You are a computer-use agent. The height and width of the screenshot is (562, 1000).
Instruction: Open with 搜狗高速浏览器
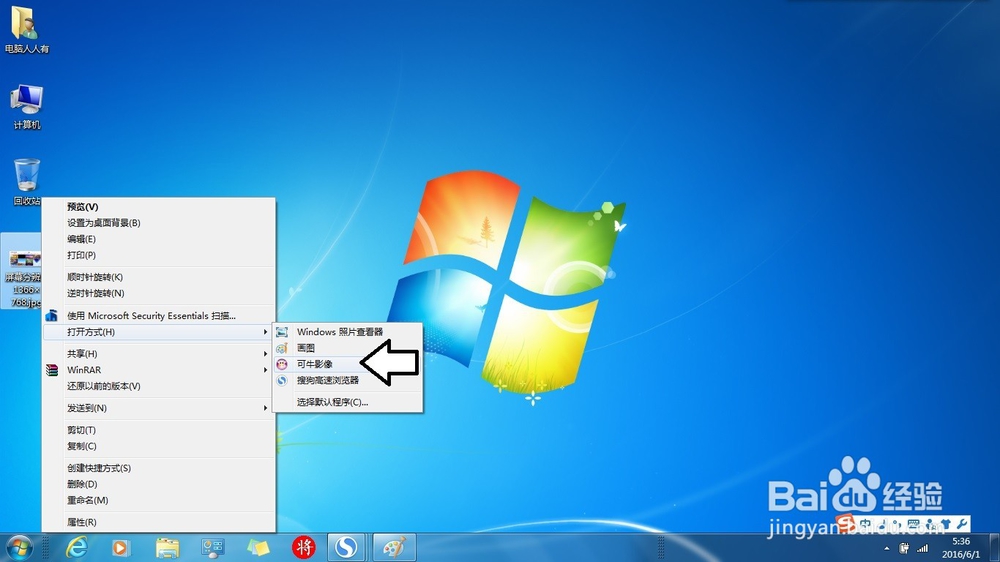tap(348, 380)
